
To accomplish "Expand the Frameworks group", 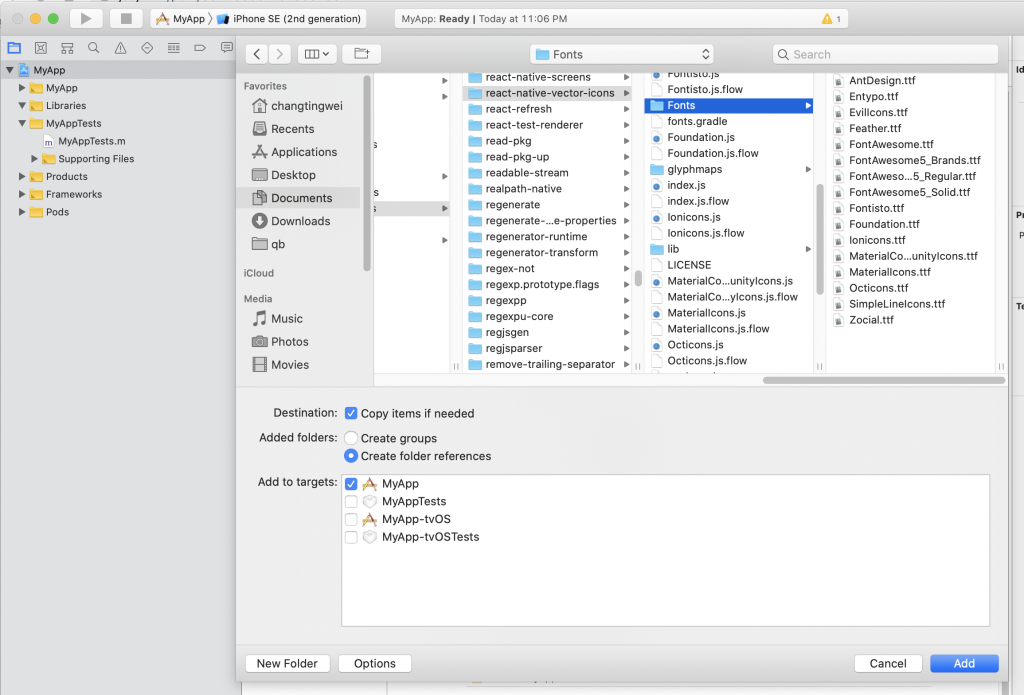I will click(22, 194).
